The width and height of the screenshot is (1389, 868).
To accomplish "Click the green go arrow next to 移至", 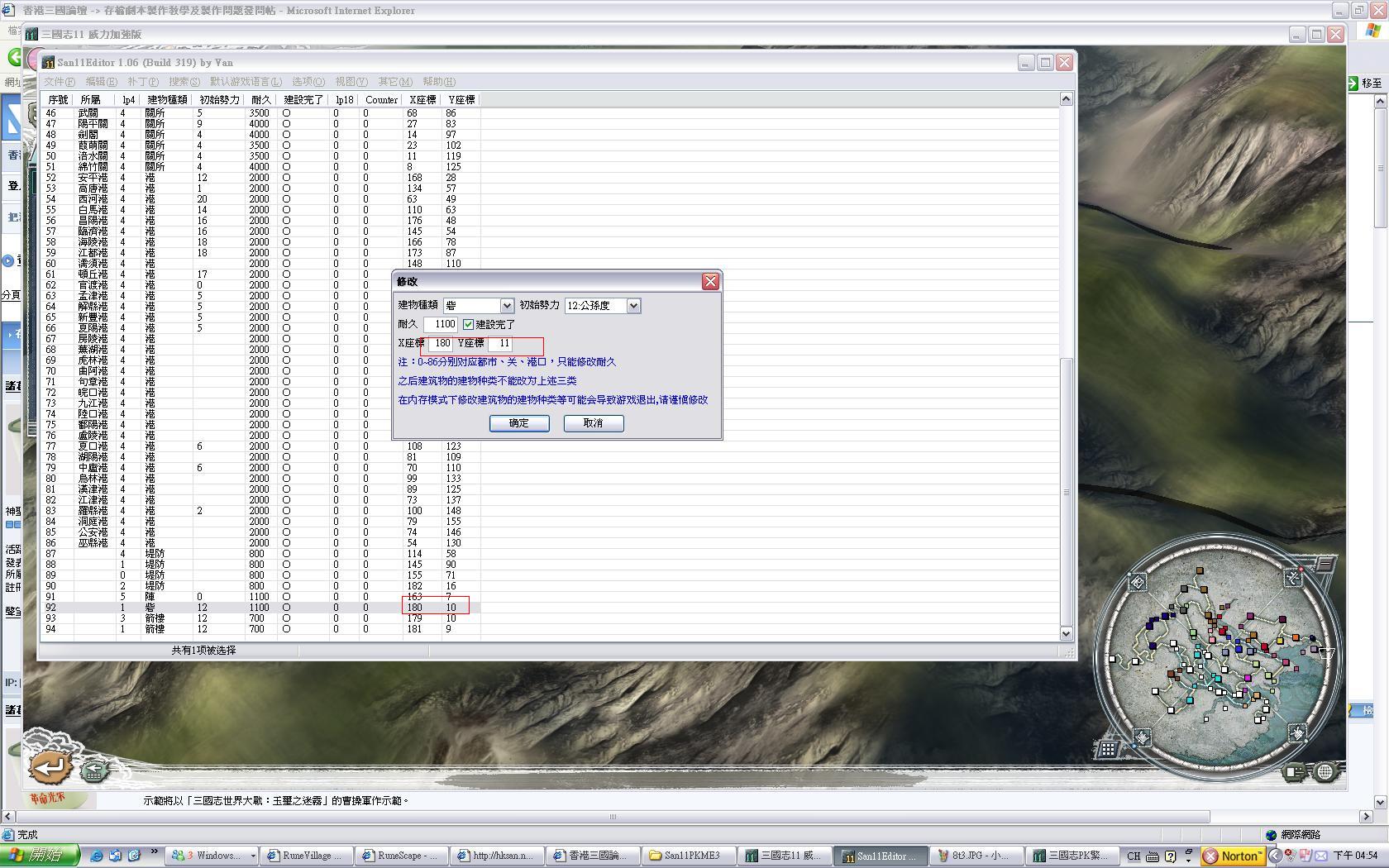I will coord(1353,83).
